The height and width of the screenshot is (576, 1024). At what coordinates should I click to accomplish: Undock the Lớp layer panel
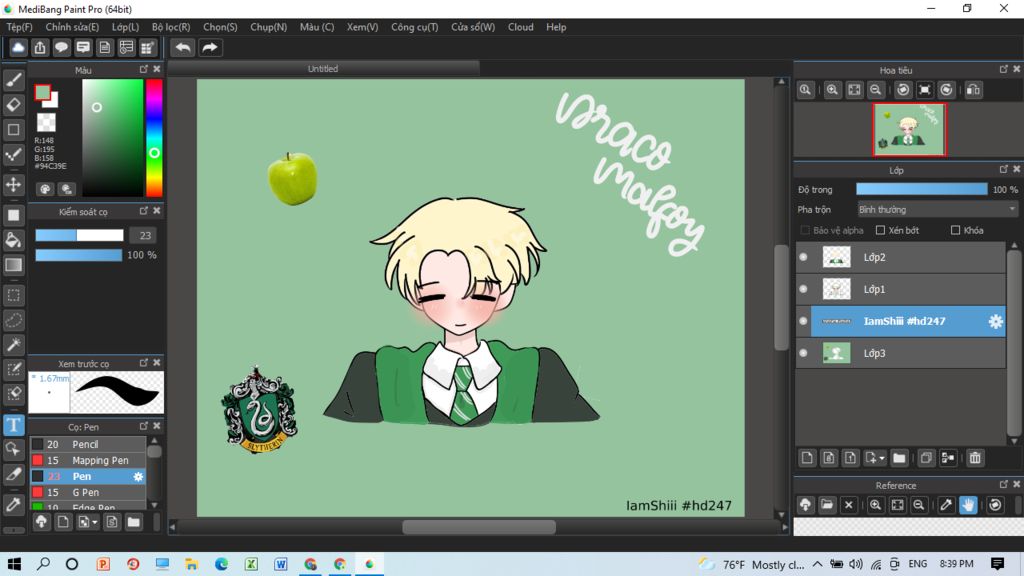pos(1004,169)
